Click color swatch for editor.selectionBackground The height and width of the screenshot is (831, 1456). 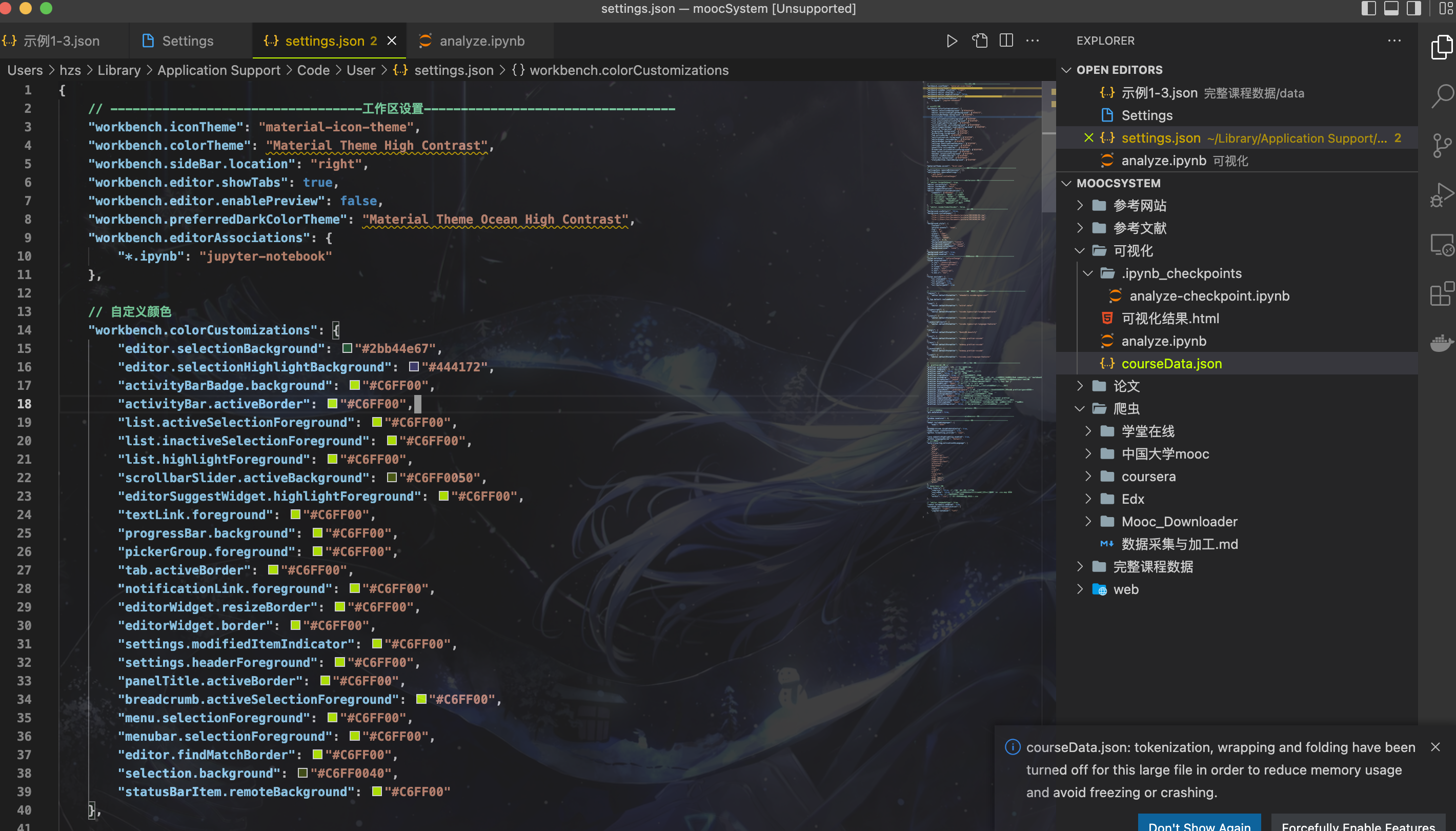point(347,348)
